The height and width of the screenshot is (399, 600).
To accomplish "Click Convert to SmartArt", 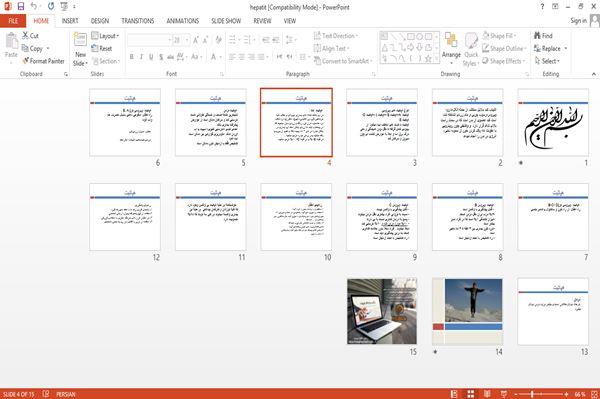I will (x=342, y=61).
